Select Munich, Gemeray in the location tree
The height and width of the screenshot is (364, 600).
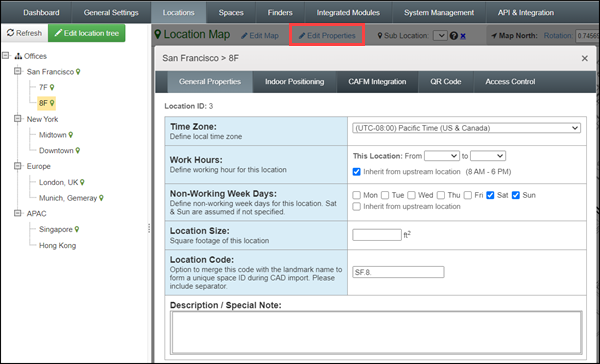(68, 198)
